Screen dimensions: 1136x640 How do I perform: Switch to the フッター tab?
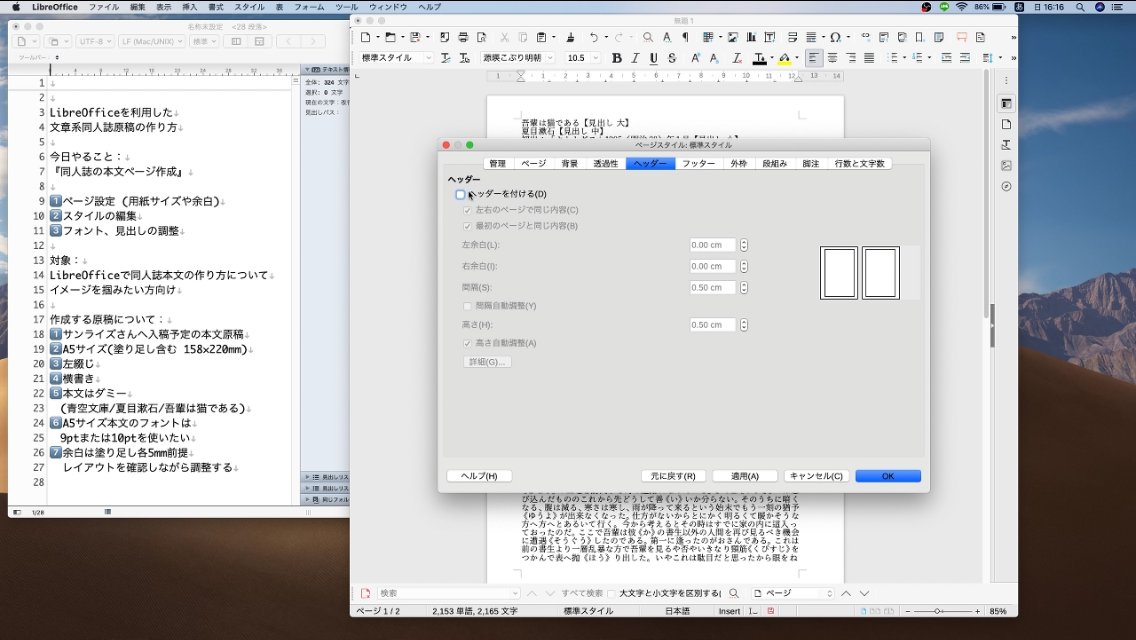698,164
